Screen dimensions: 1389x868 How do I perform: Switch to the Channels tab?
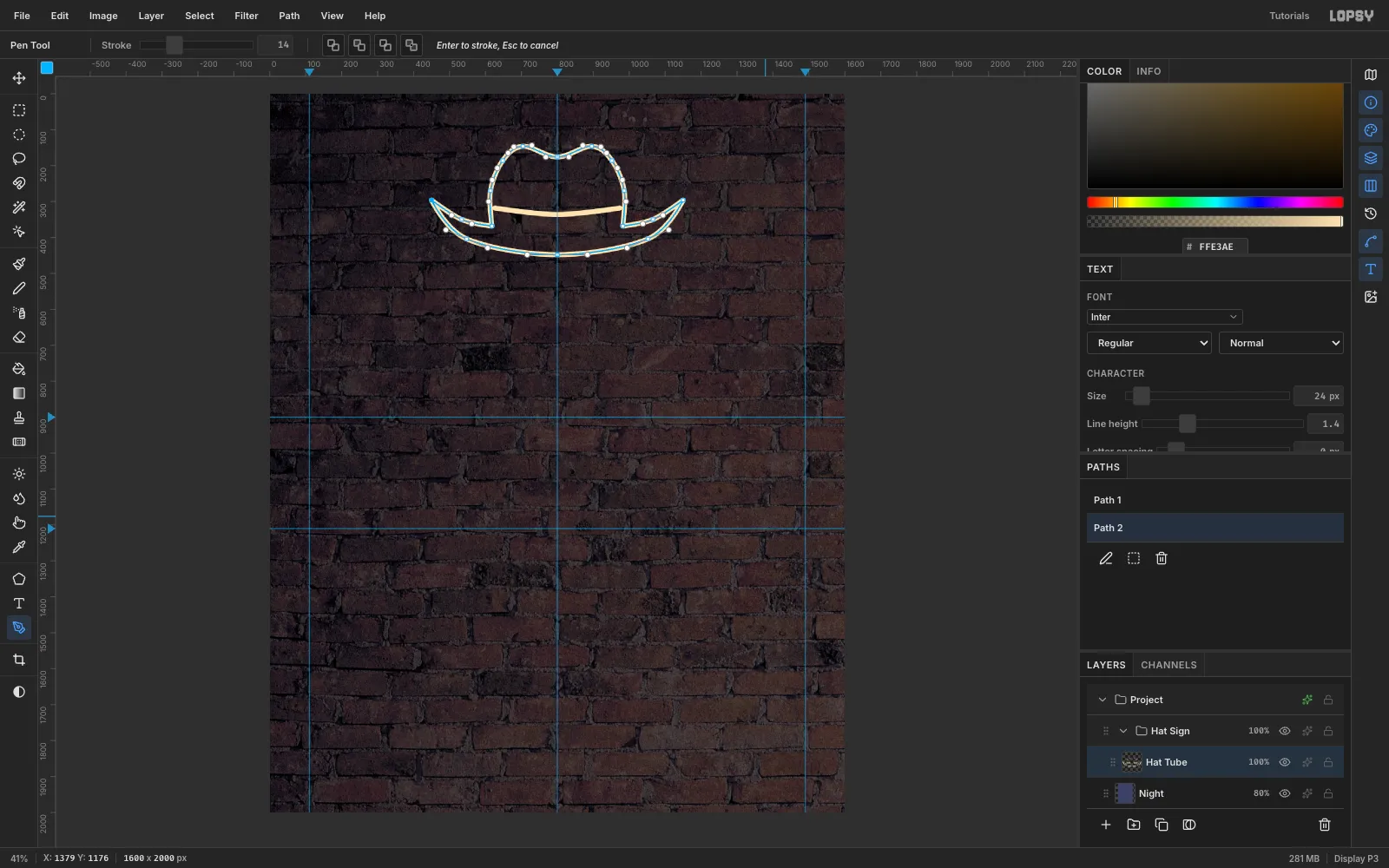click(1168, 665)
